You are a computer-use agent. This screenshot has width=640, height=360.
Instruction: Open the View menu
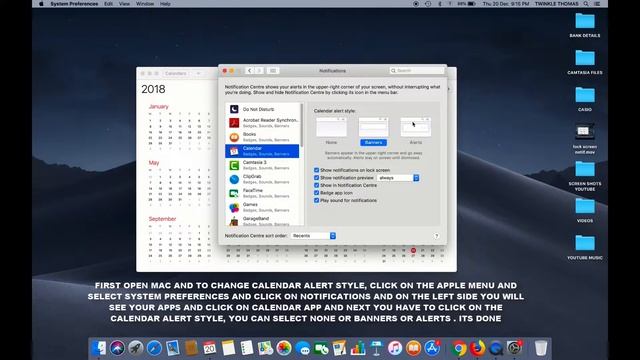124,4
